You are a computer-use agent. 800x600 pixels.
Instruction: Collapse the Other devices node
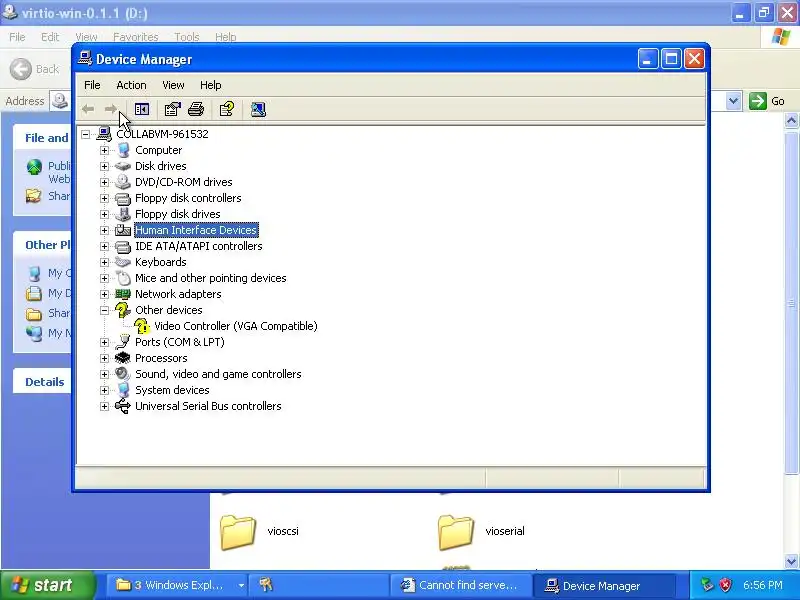[104, 310]
